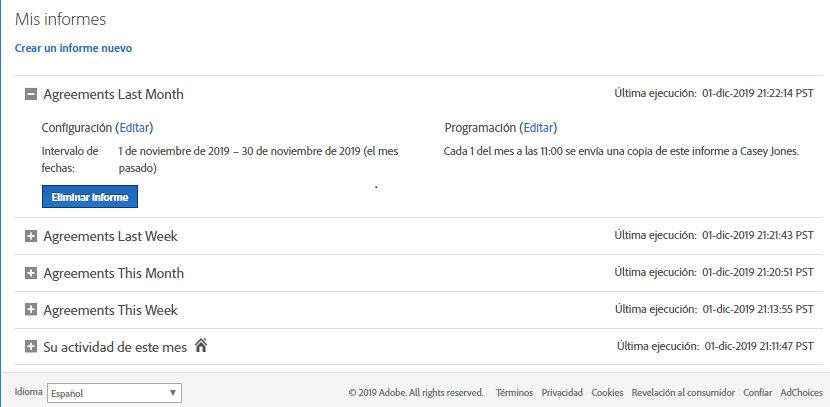Expand Su actividad de este mes report

(31, 347)
